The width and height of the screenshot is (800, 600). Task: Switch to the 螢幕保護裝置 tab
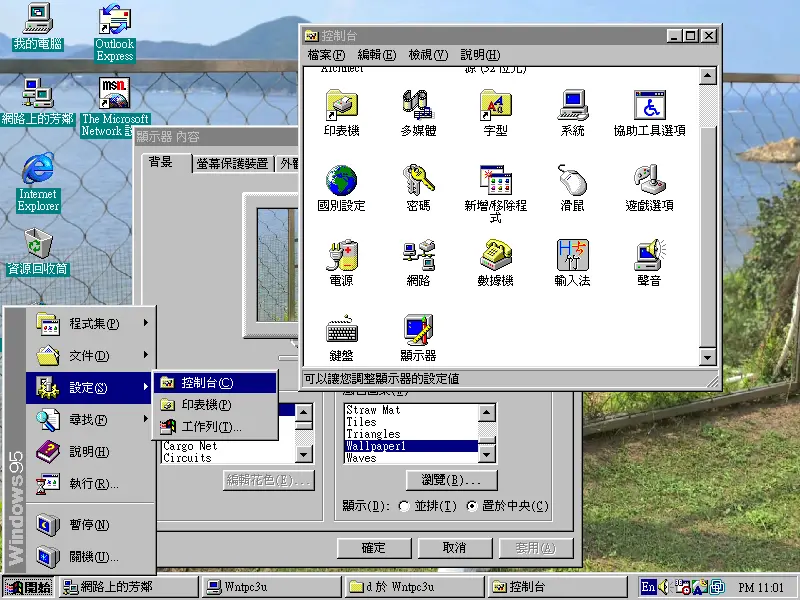click(233, 164)
